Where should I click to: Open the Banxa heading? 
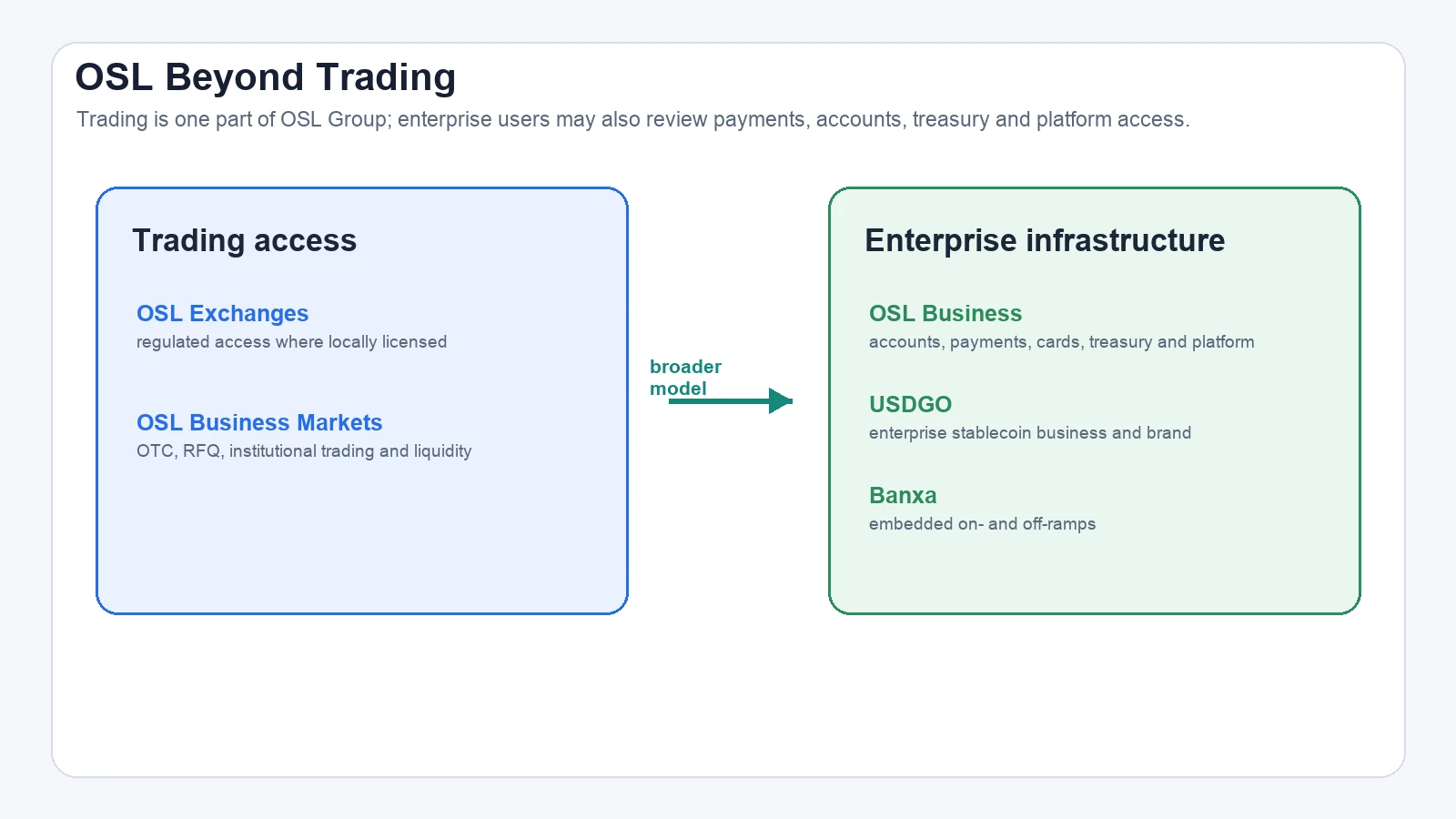tap(903, 495)
